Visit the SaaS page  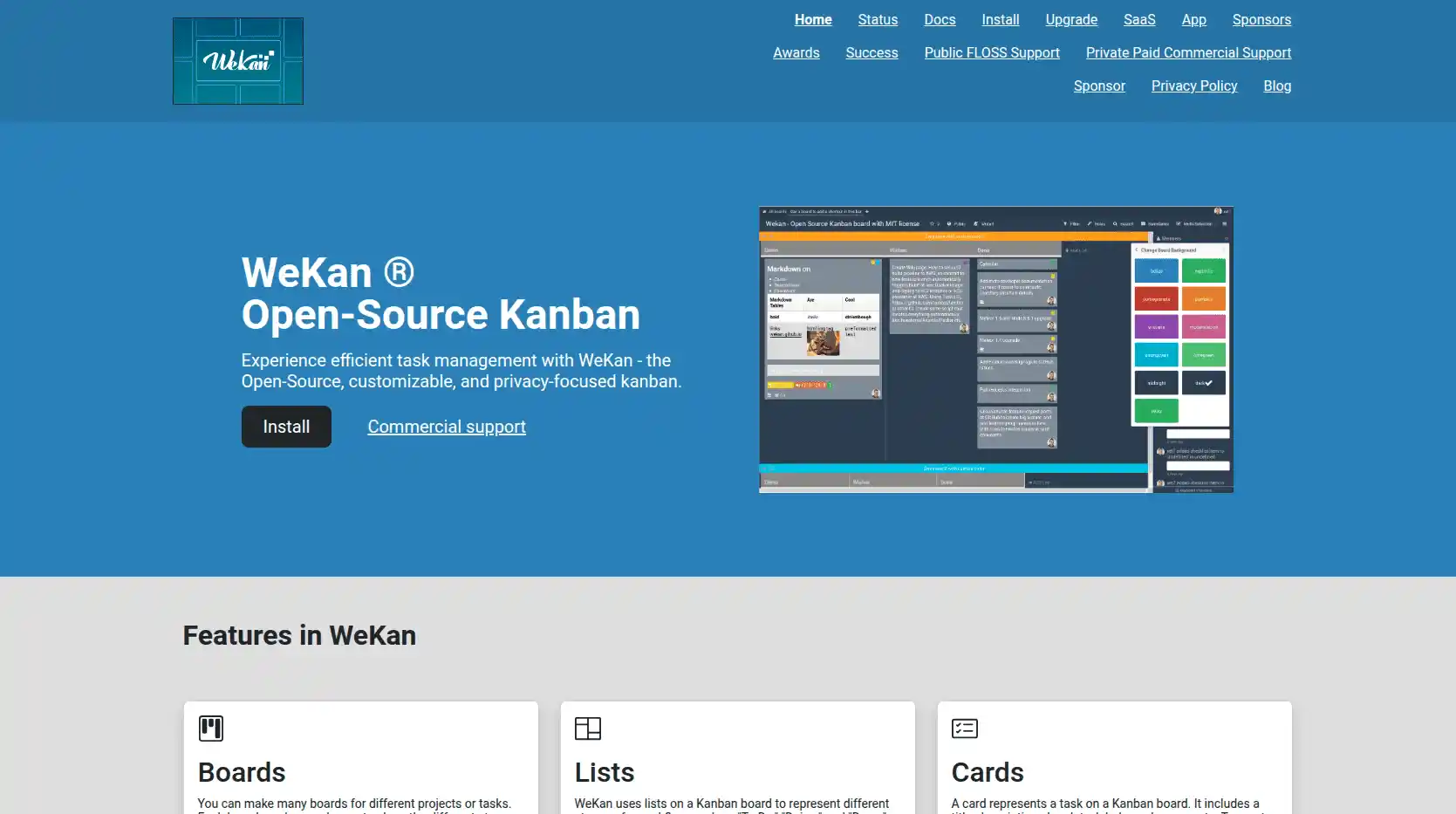coord(1138,19)
